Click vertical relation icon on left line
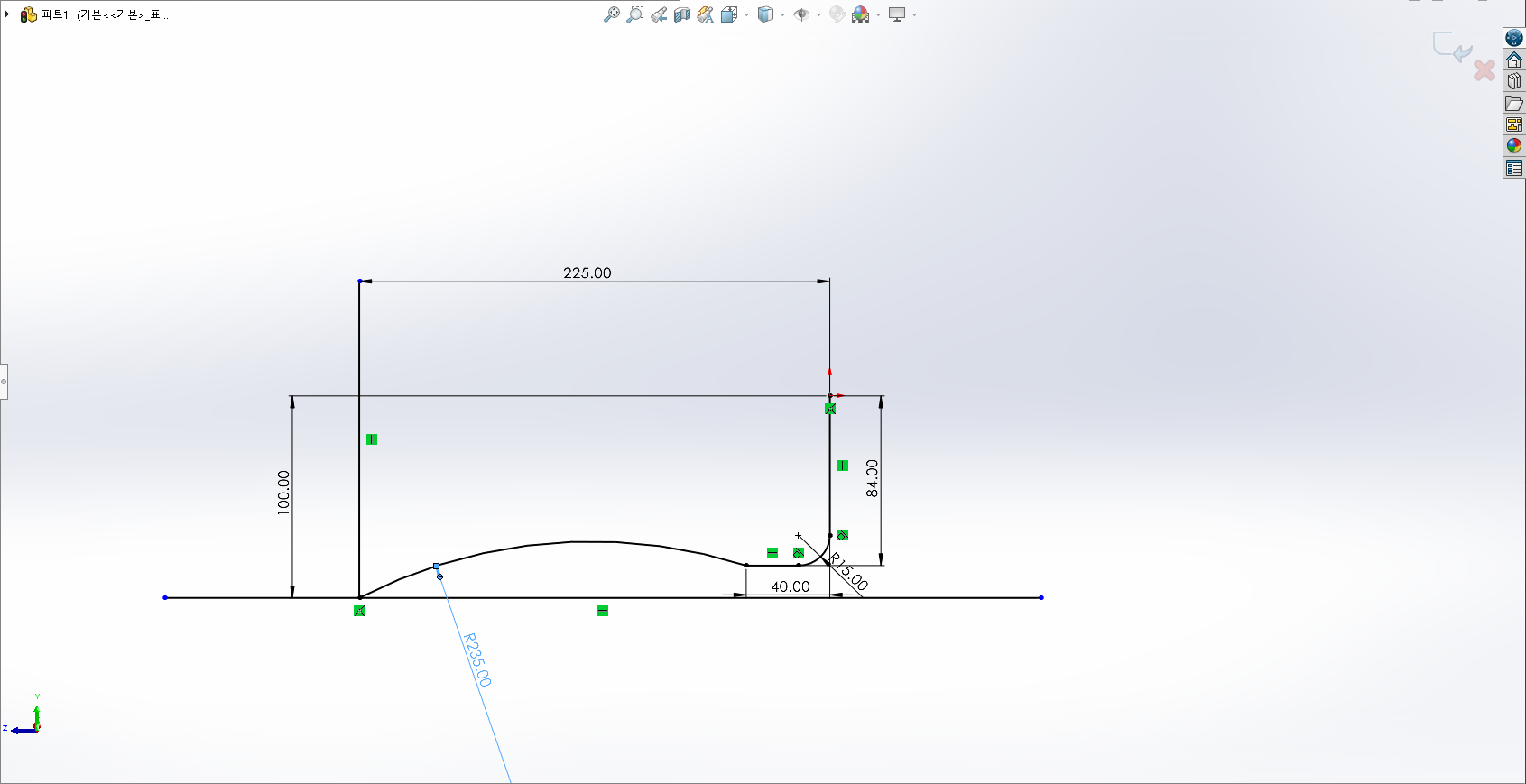Image resolution: width=1526 pixels, height=784 pixels. pyautogui.click(x=372, y=439)
